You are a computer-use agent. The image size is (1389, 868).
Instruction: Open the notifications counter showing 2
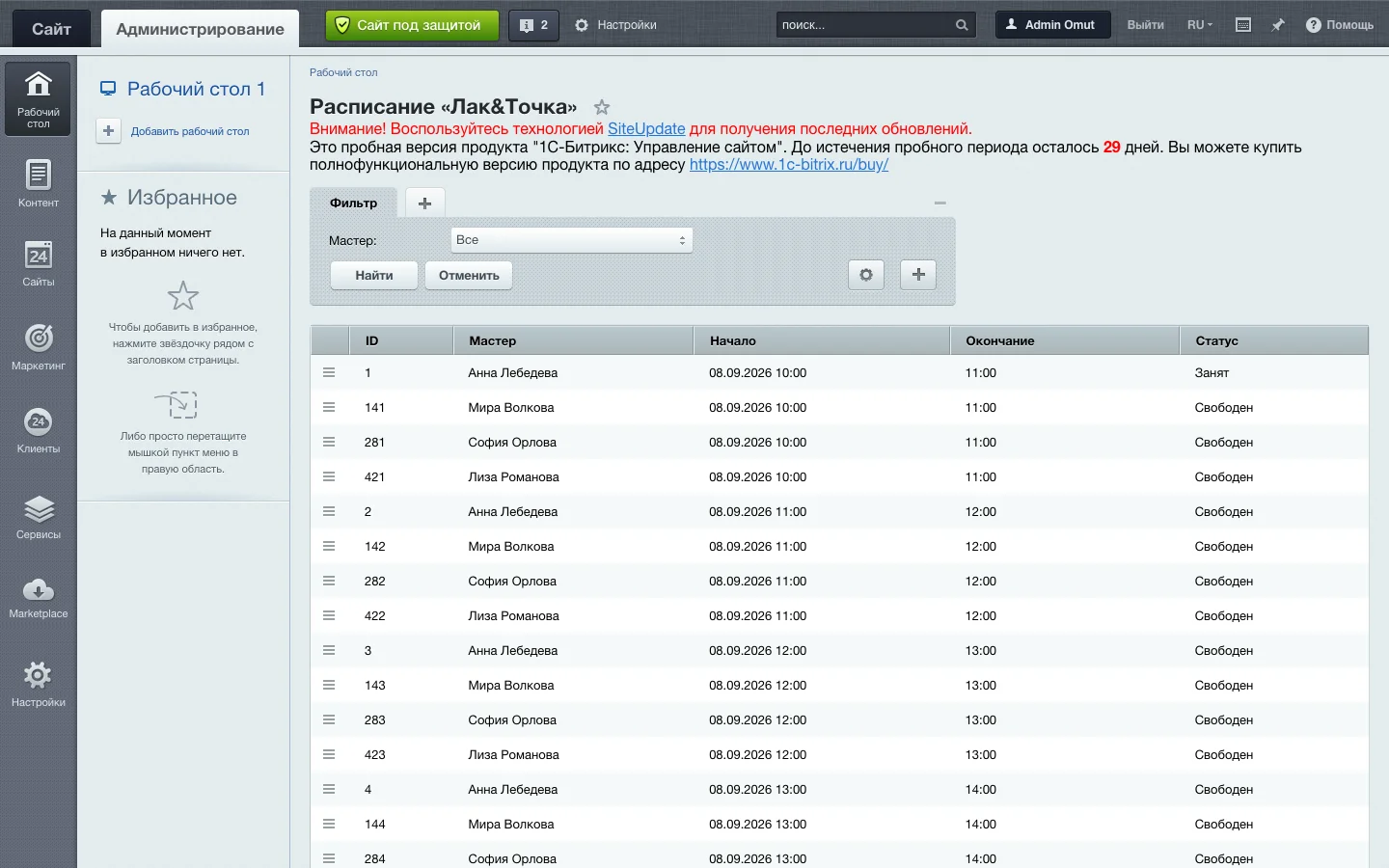(532, 25)
